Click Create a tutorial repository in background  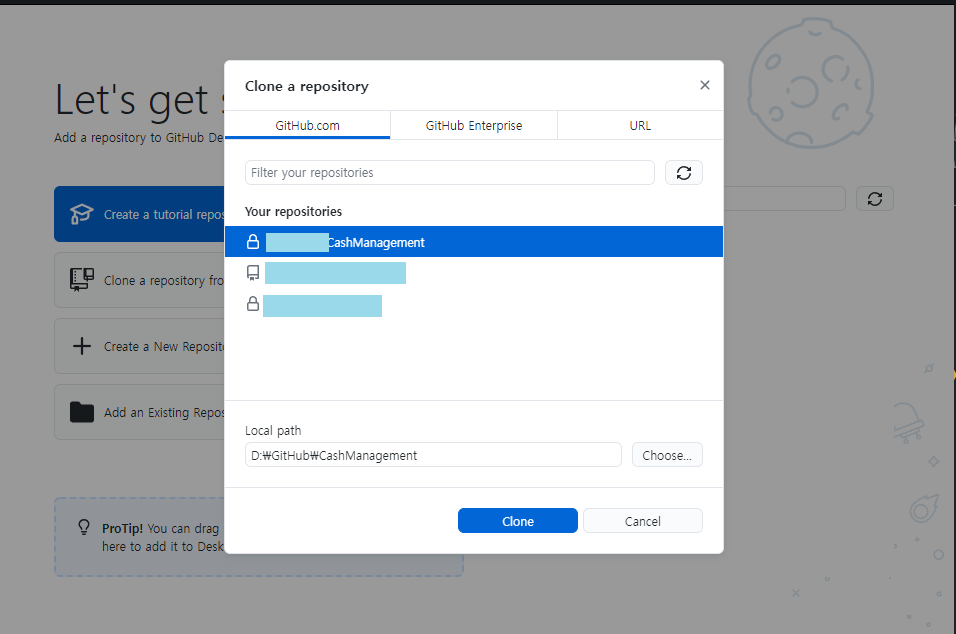[140, 214]
